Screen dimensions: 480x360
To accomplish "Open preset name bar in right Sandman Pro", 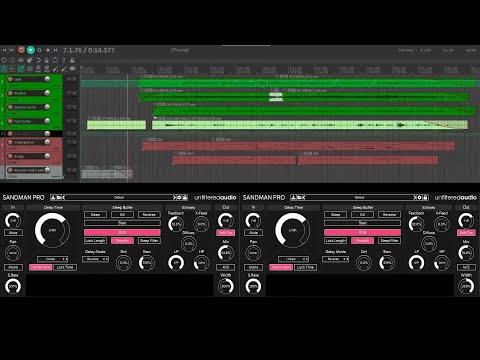I will point(359,197).
